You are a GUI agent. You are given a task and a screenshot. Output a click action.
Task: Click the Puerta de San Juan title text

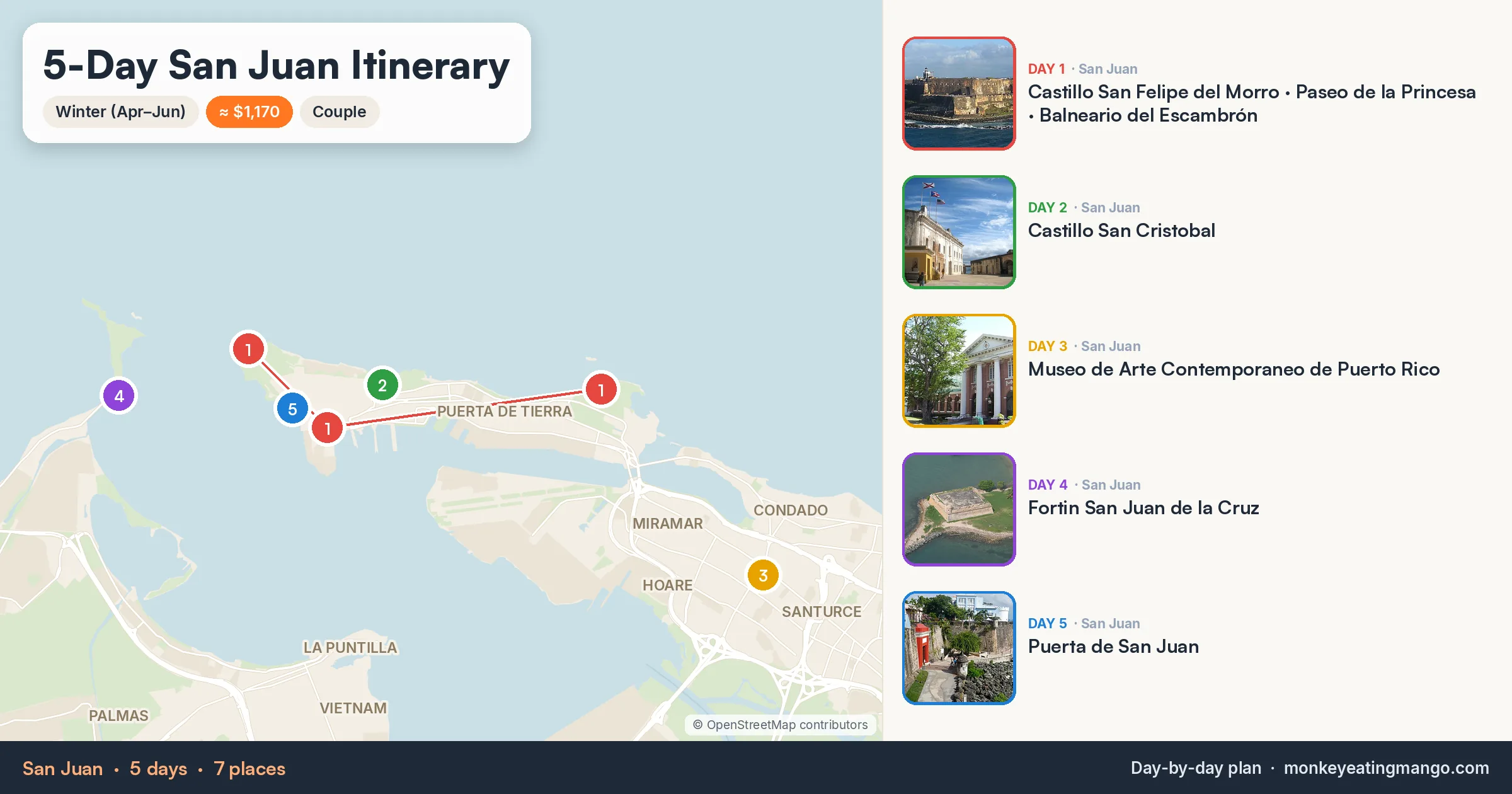pos(1113,647)
